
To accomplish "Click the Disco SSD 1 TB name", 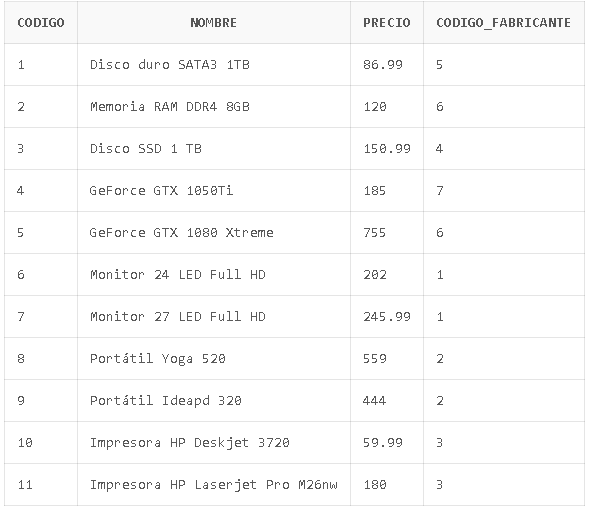I will [x=146, y=149].
